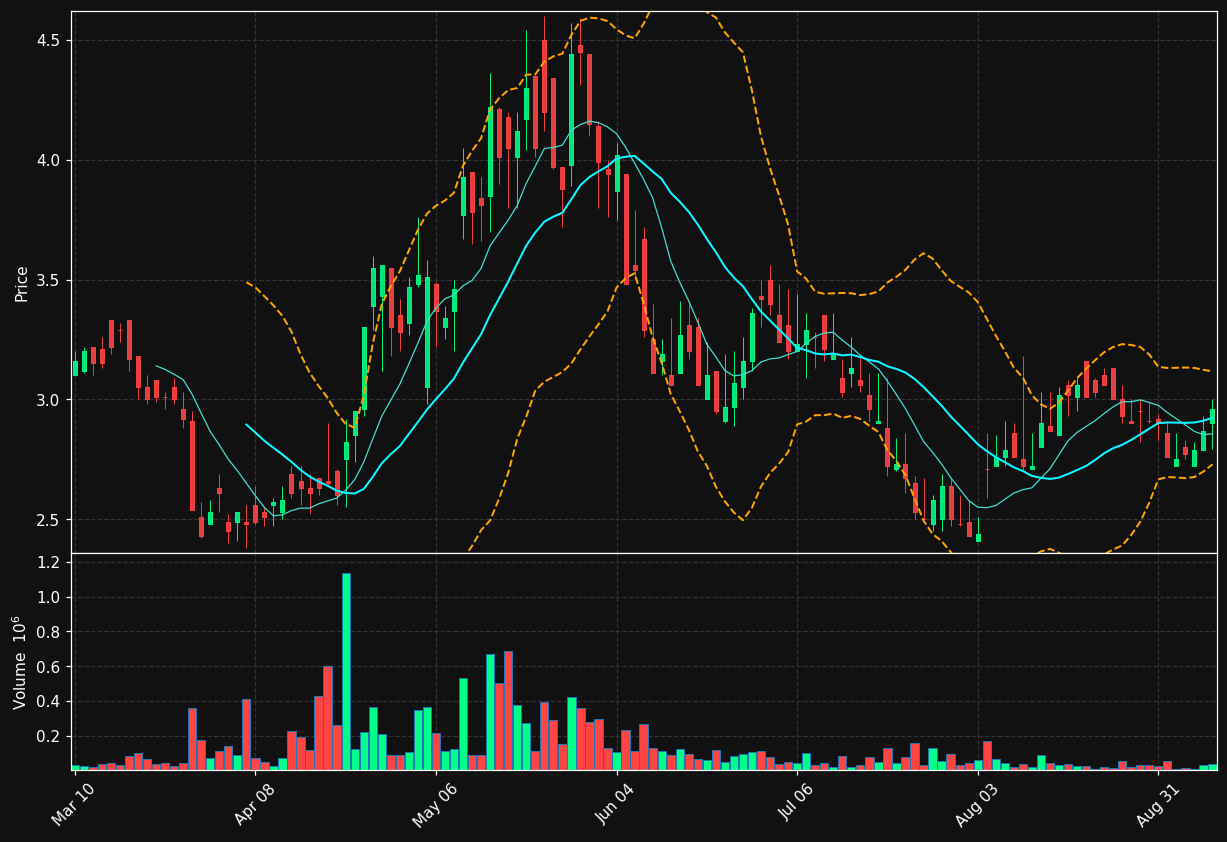The width and height of the screenshot is (1227, 842).
Task: Click the Volume 10⁶ axis title
Action: pos(20,662)
